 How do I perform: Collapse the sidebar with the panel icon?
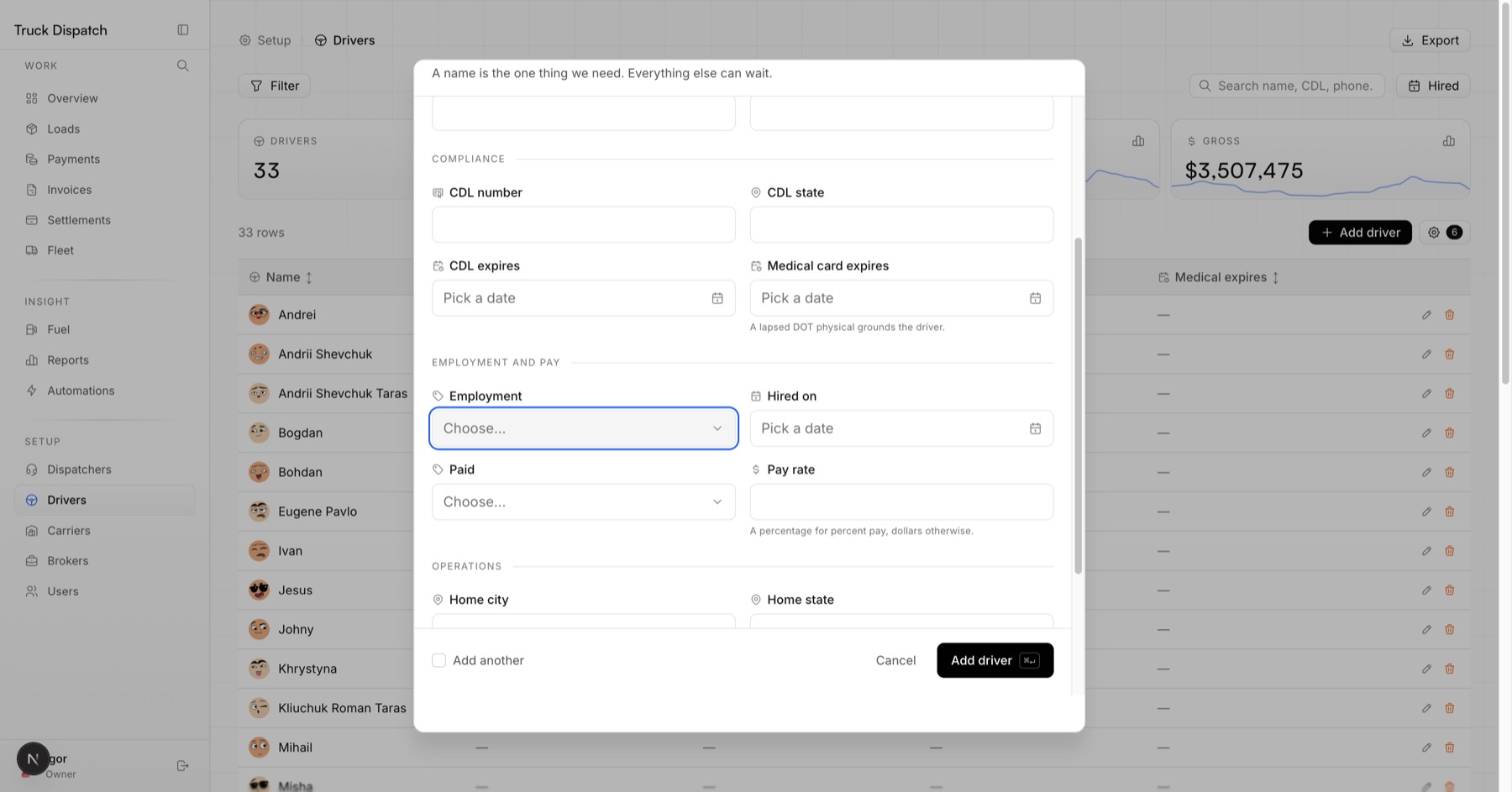(182, 29)
